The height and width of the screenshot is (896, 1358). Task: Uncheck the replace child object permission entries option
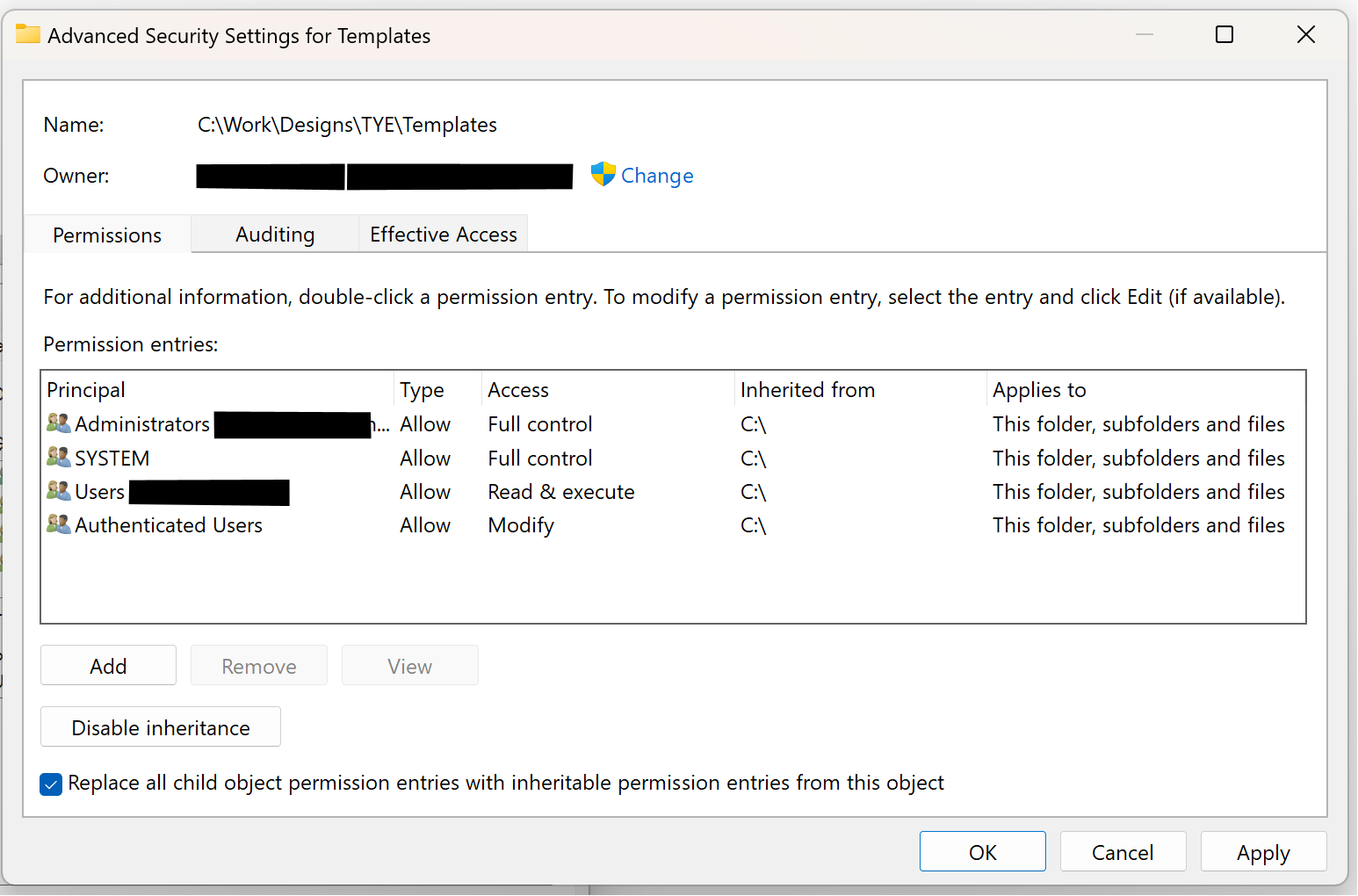click(x=50, y=784)
